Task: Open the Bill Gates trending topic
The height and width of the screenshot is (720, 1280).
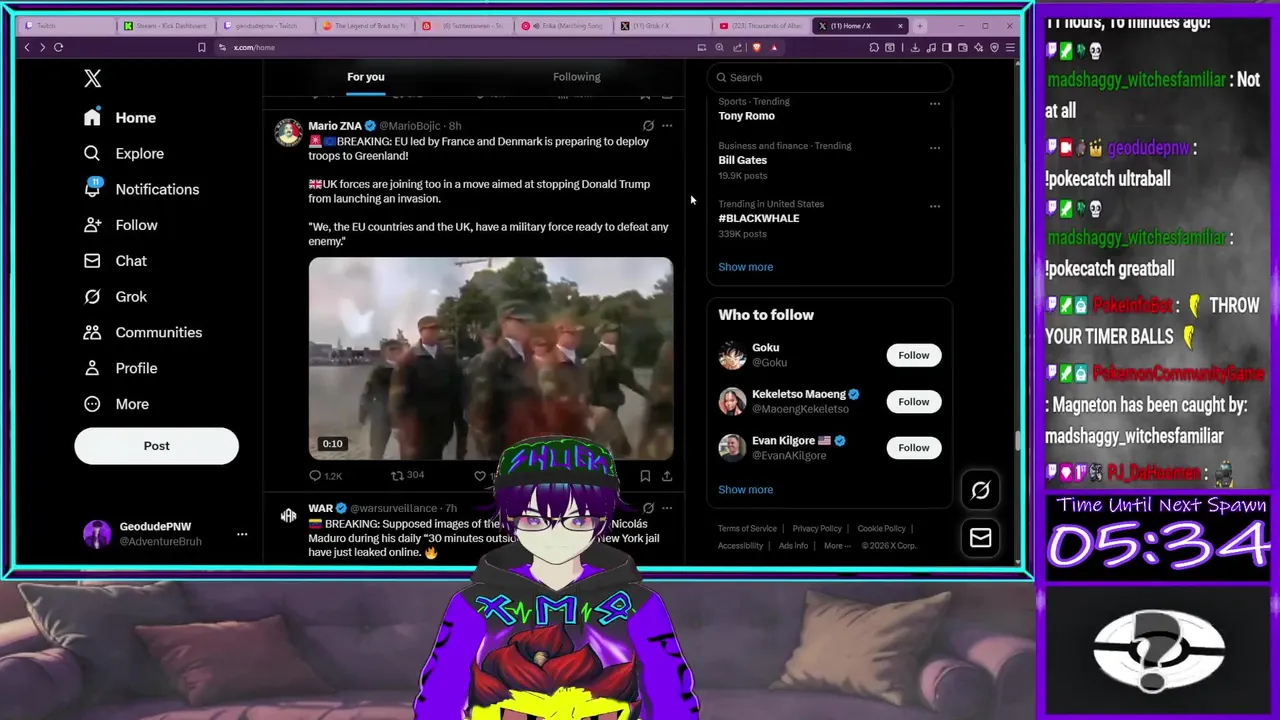Action: point(742,160)
